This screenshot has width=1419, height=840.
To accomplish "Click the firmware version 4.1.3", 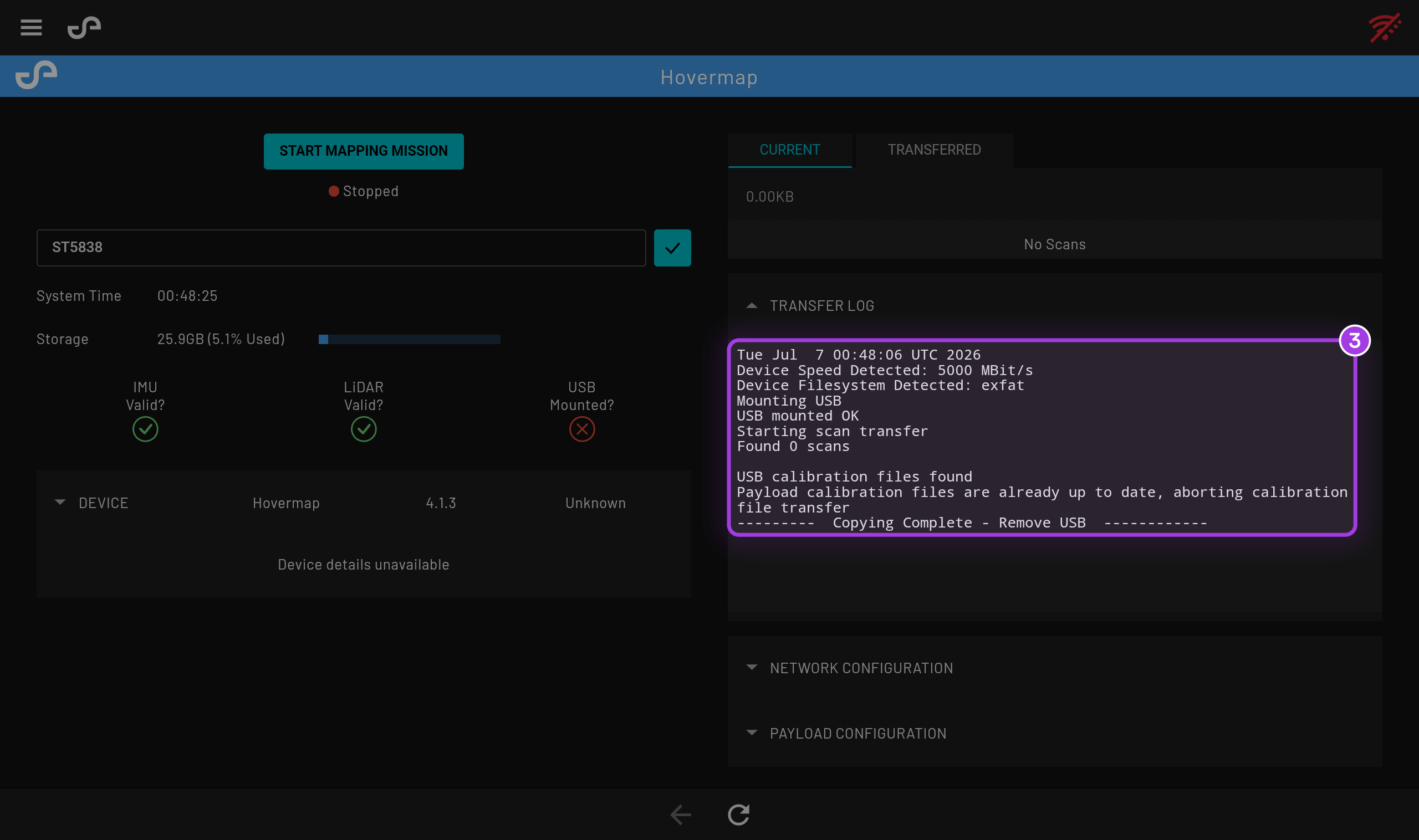I will [441, 503].
